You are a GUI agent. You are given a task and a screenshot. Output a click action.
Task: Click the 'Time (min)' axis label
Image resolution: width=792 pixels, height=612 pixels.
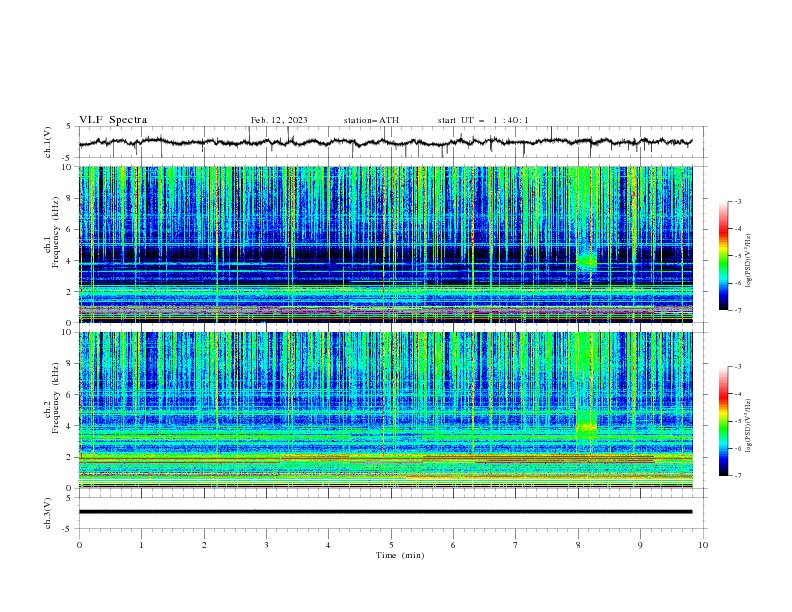tap(400, 555)
